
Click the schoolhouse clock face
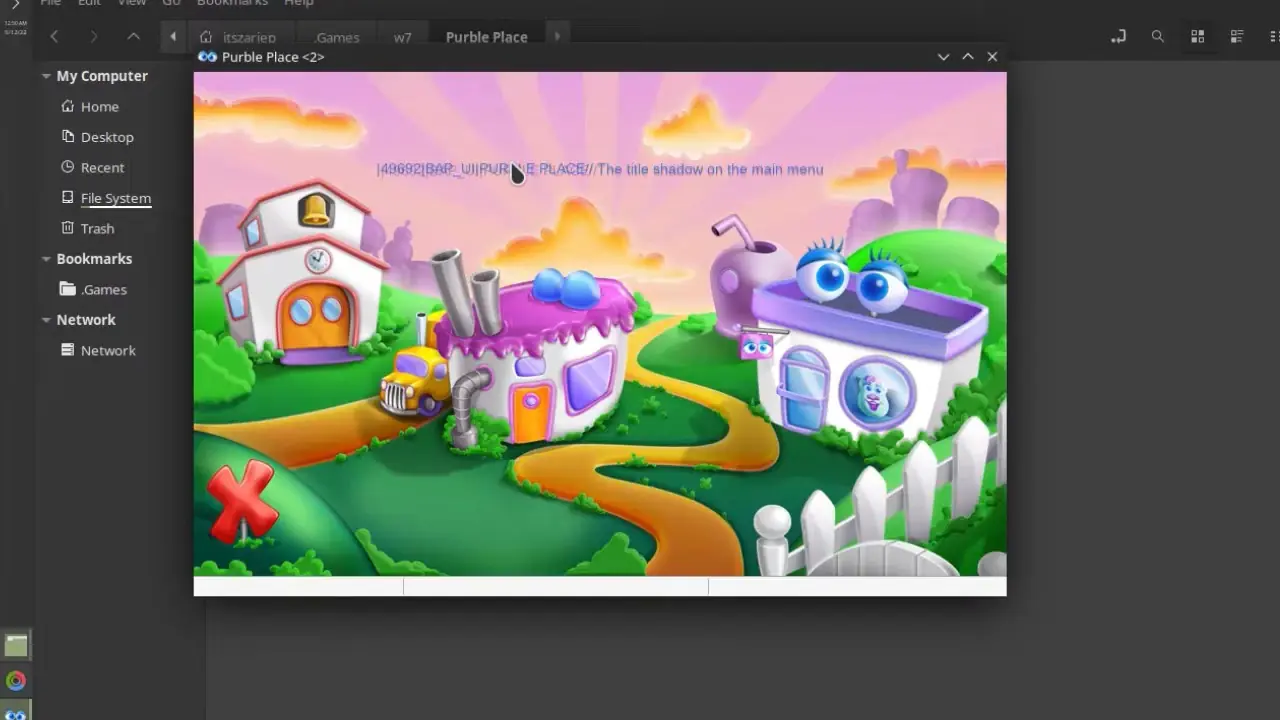pyautogui.click(x=318, y=260)
